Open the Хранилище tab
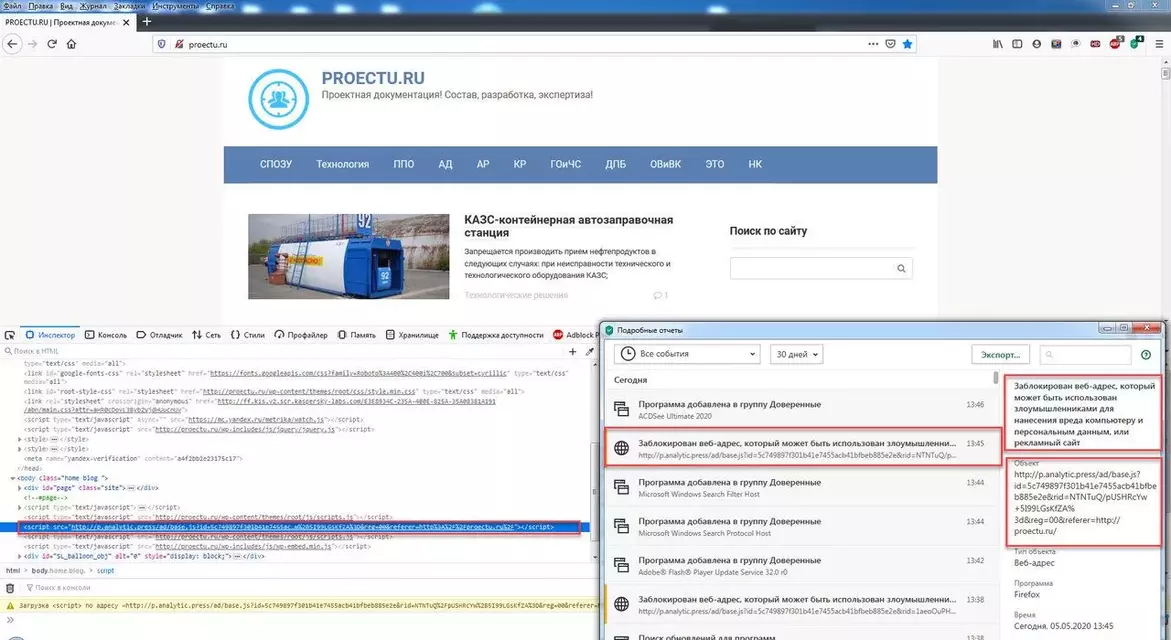This screenshot has width=1171, height=640. point(412,335)
